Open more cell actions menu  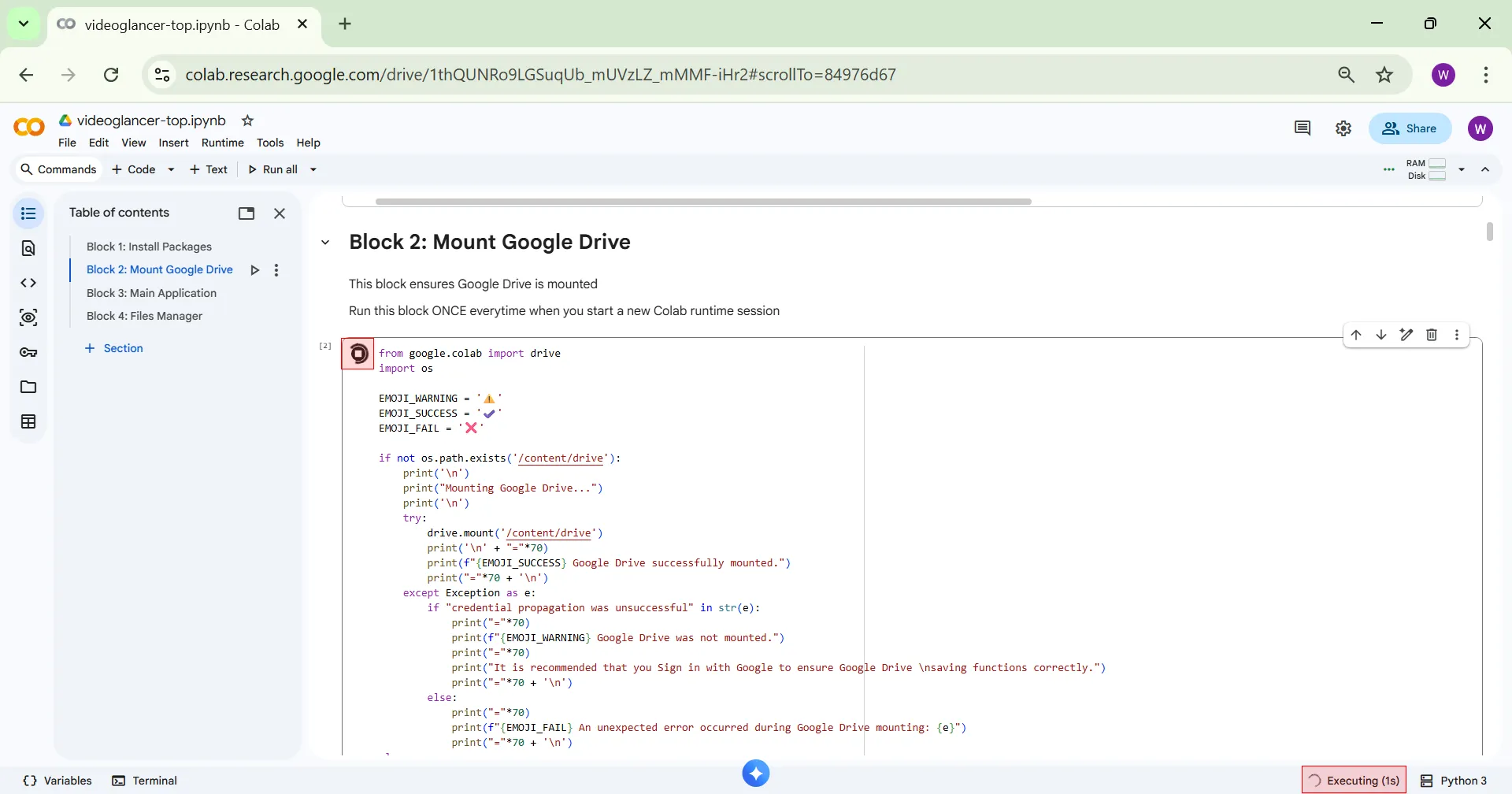tap(1457, 335)
